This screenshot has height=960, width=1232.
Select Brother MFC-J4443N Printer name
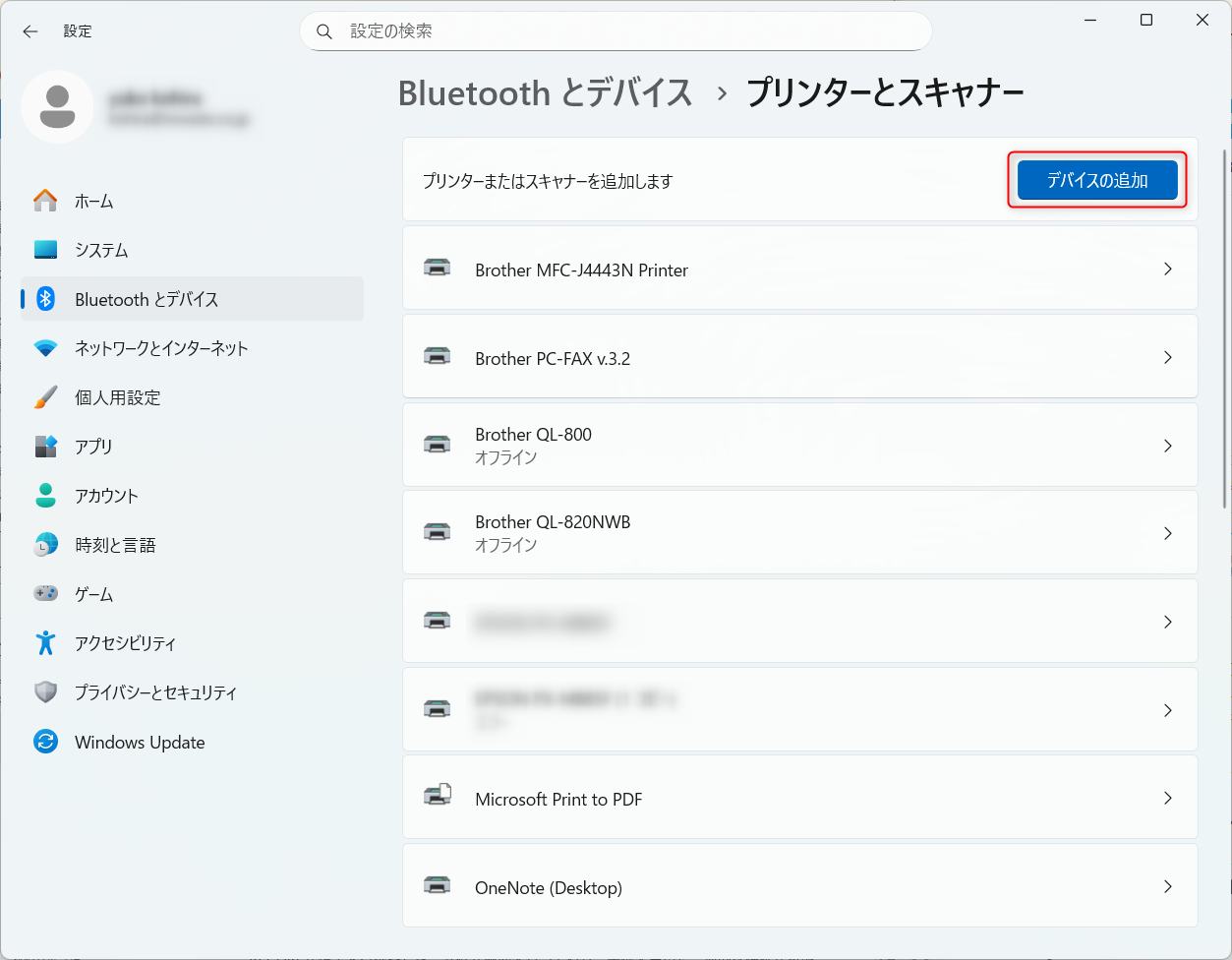(x=581, y=270)
